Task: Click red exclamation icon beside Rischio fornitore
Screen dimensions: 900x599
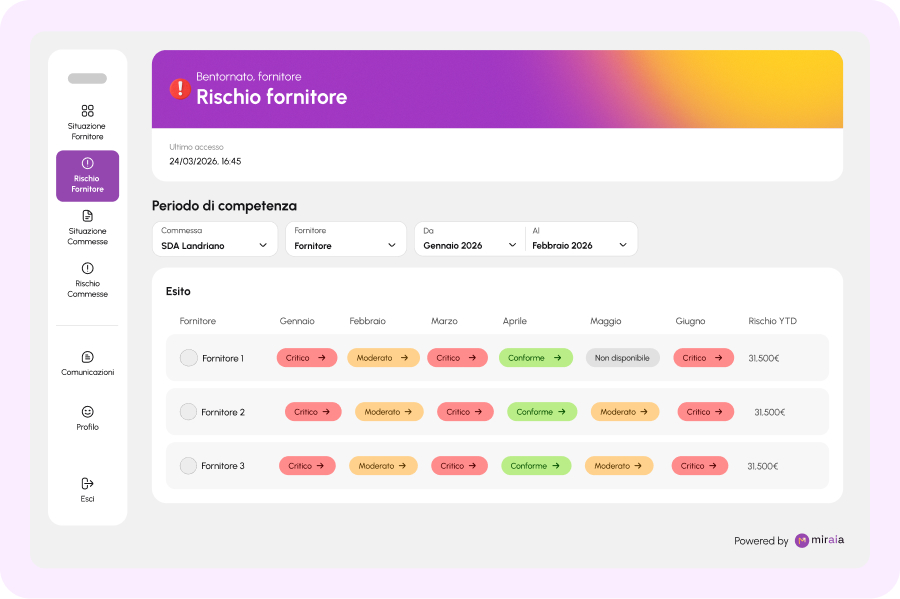Action: pos(180,88)
